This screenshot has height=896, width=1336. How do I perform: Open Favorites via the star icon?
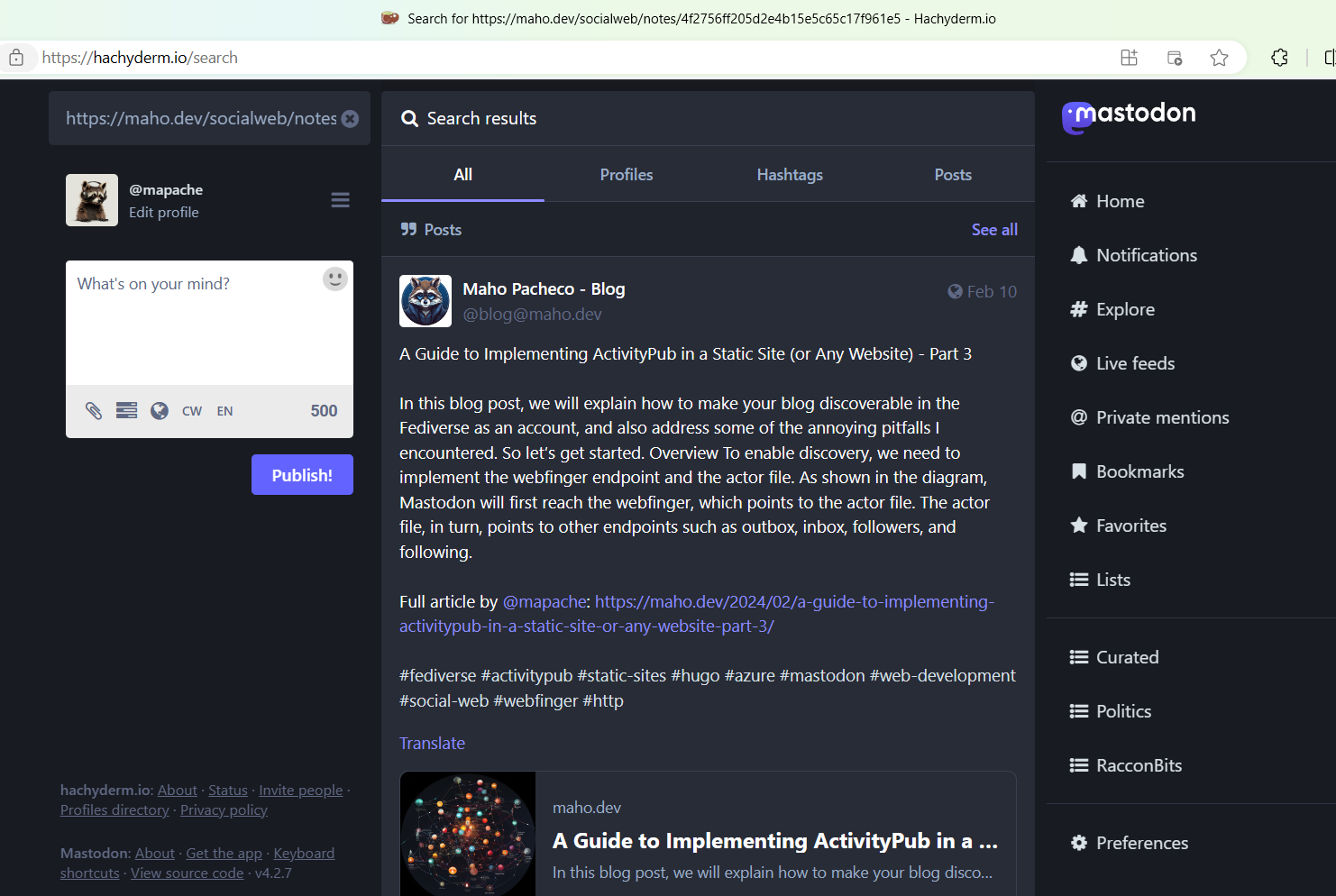pos(1078,525)
